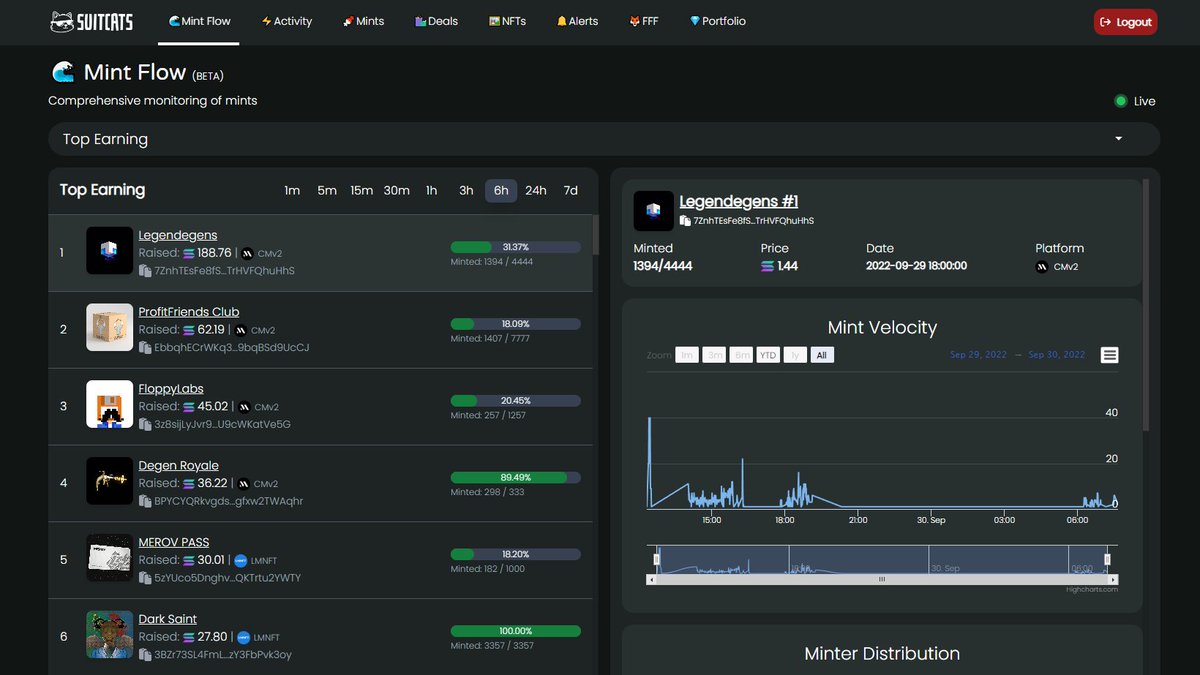Screen dimensions: 1200x675
Task: Toggle the Live status indicator
Action: pyautogui.click(x=1121, y=100)
